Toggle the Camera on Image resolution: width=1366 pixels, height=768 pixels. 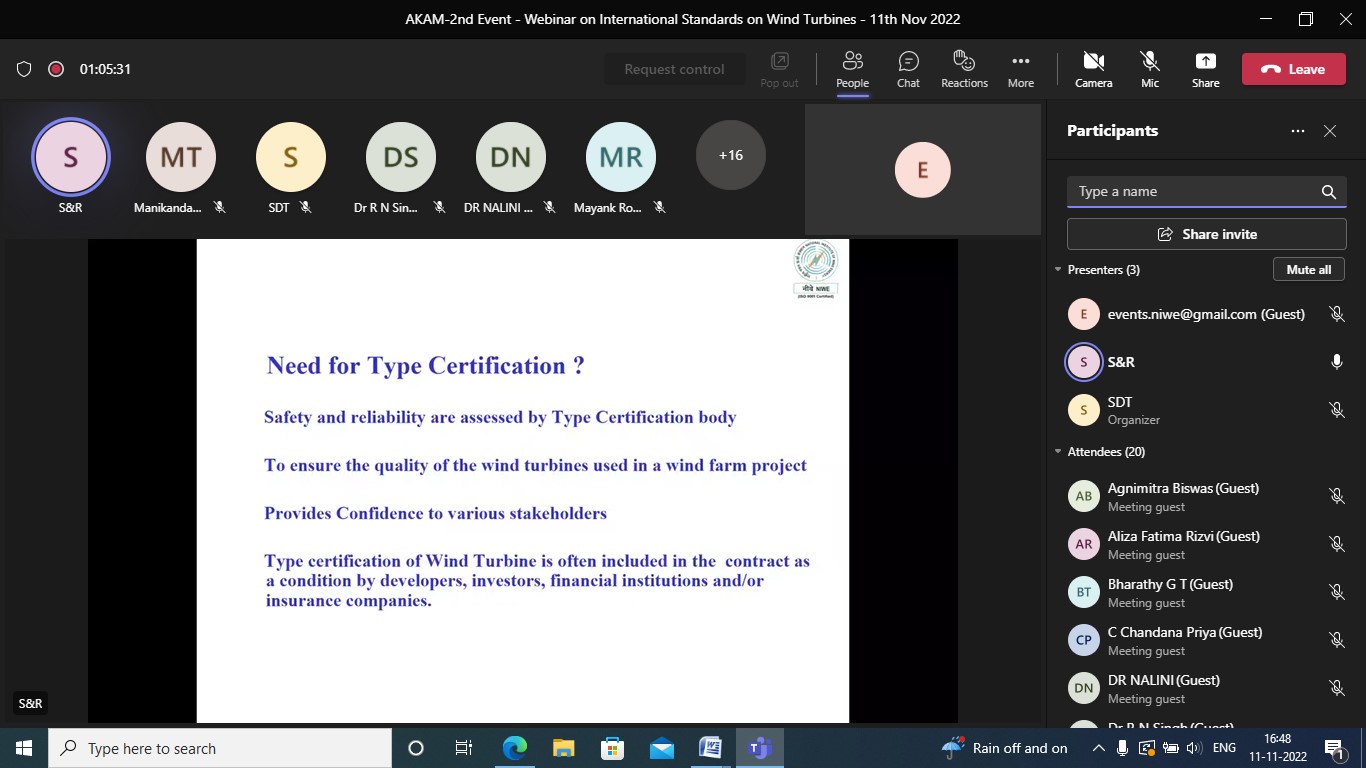coord(1093,69)
